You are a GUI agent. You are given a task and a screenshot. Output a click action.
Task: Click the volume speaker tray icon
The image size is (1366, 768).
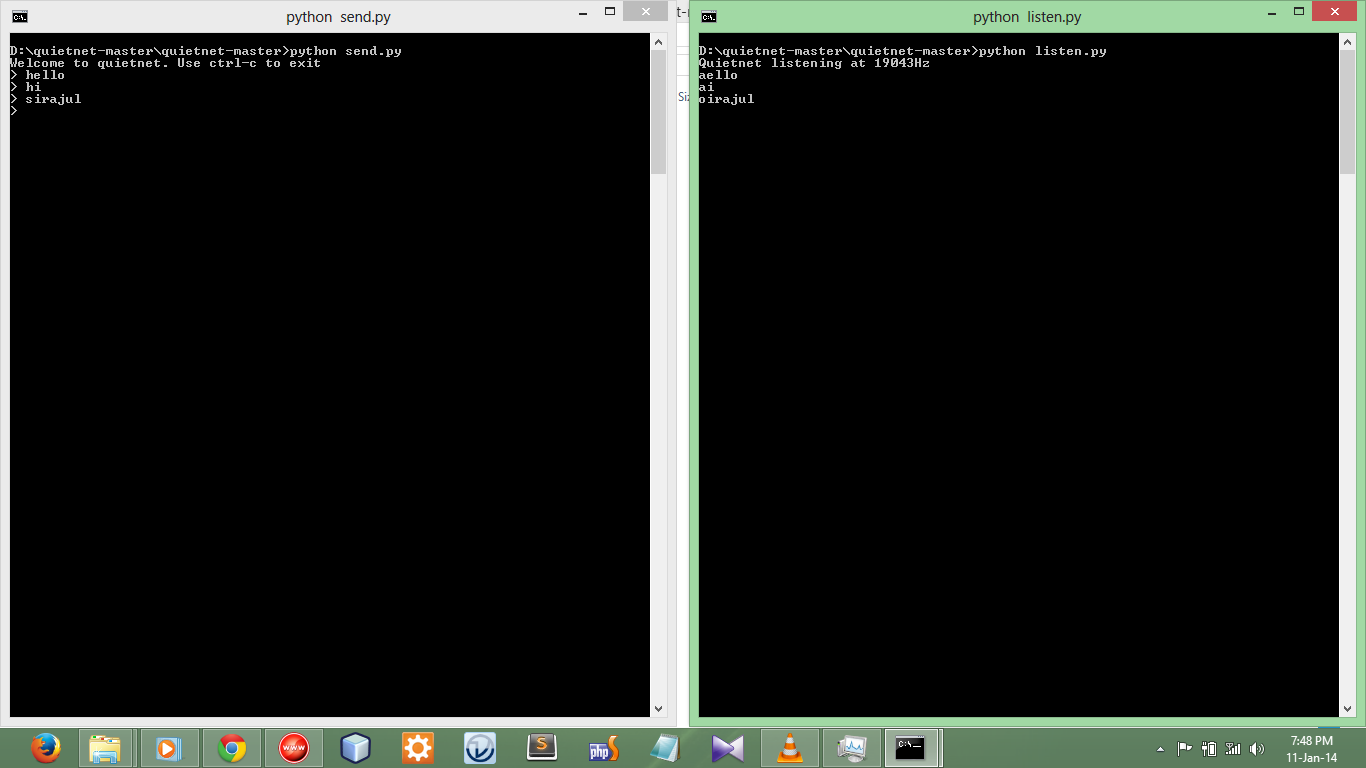coord(1257,748)
